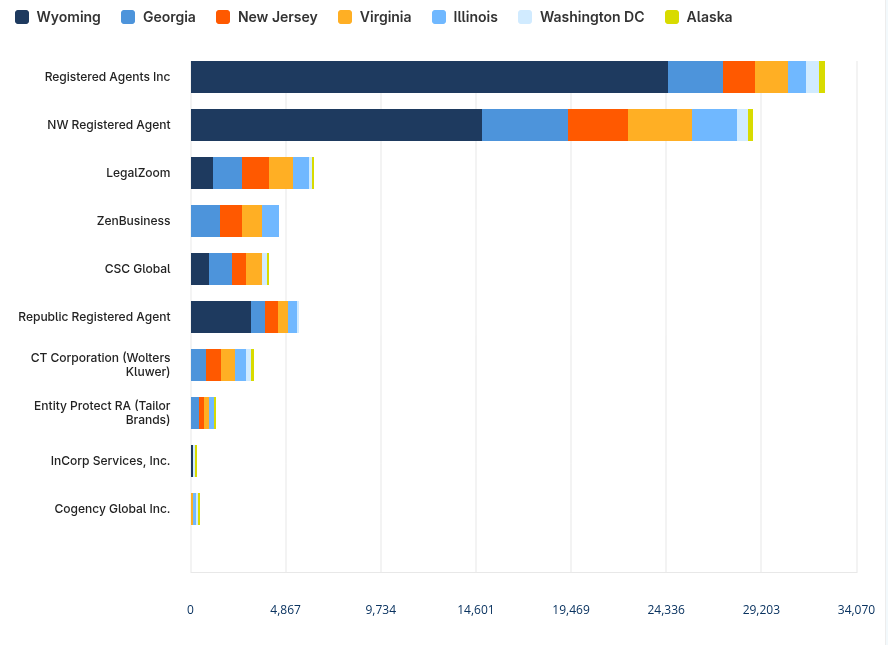
Task: Select LegalZoom Virginia bar segment
Action: click(x=281, y=173)
